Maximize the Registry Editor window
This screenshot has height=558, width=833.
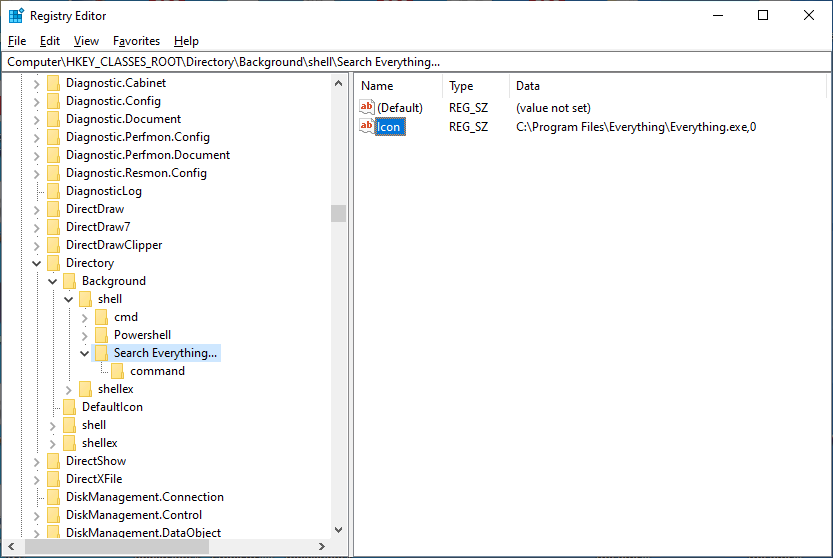click(x=763, y=15)
